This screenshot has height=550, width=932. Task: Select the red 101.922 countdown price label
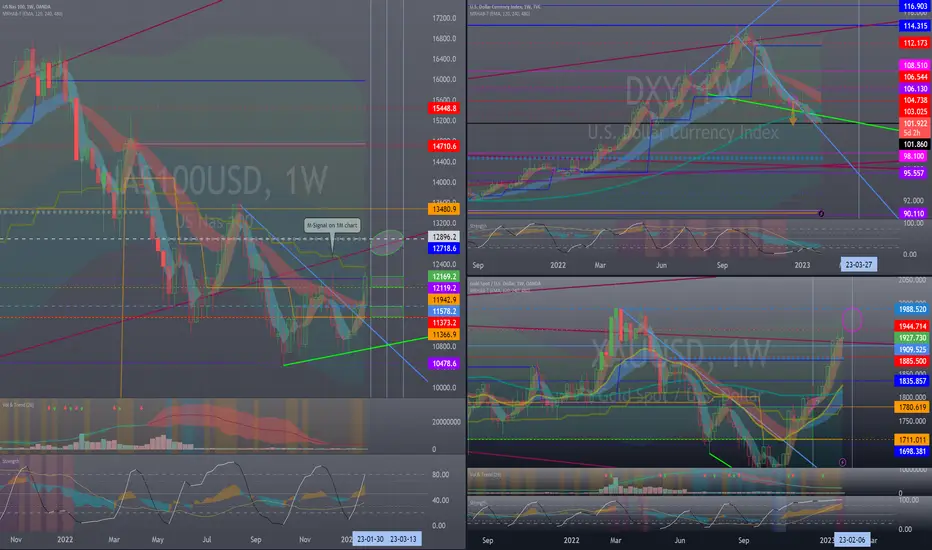(915, 128)
